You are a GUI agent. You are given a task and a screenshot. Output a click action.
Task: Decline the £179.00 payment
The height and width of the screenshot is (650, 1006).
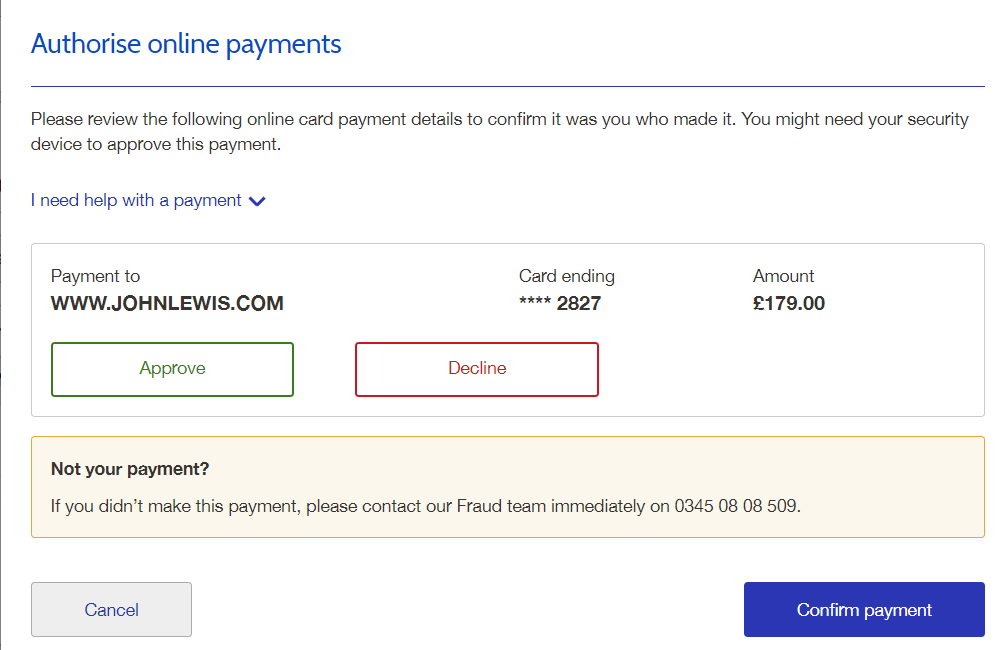pos(476,369)
